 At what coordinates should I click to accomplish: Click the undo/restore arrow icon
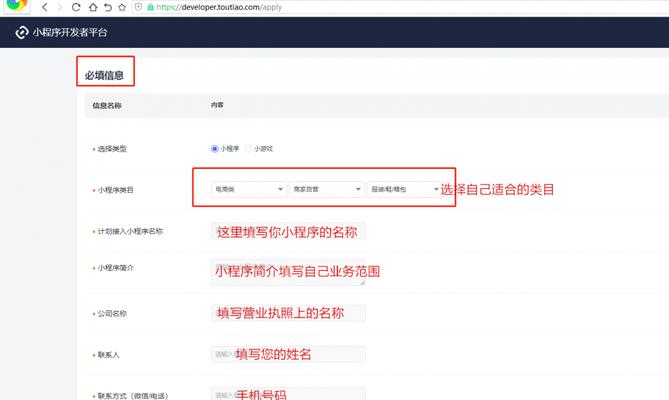[x=108, y=7]
